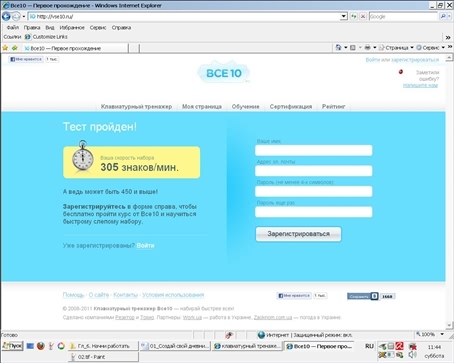
Task: Click the Зарегистрироваться button
Action: (298, 234)
